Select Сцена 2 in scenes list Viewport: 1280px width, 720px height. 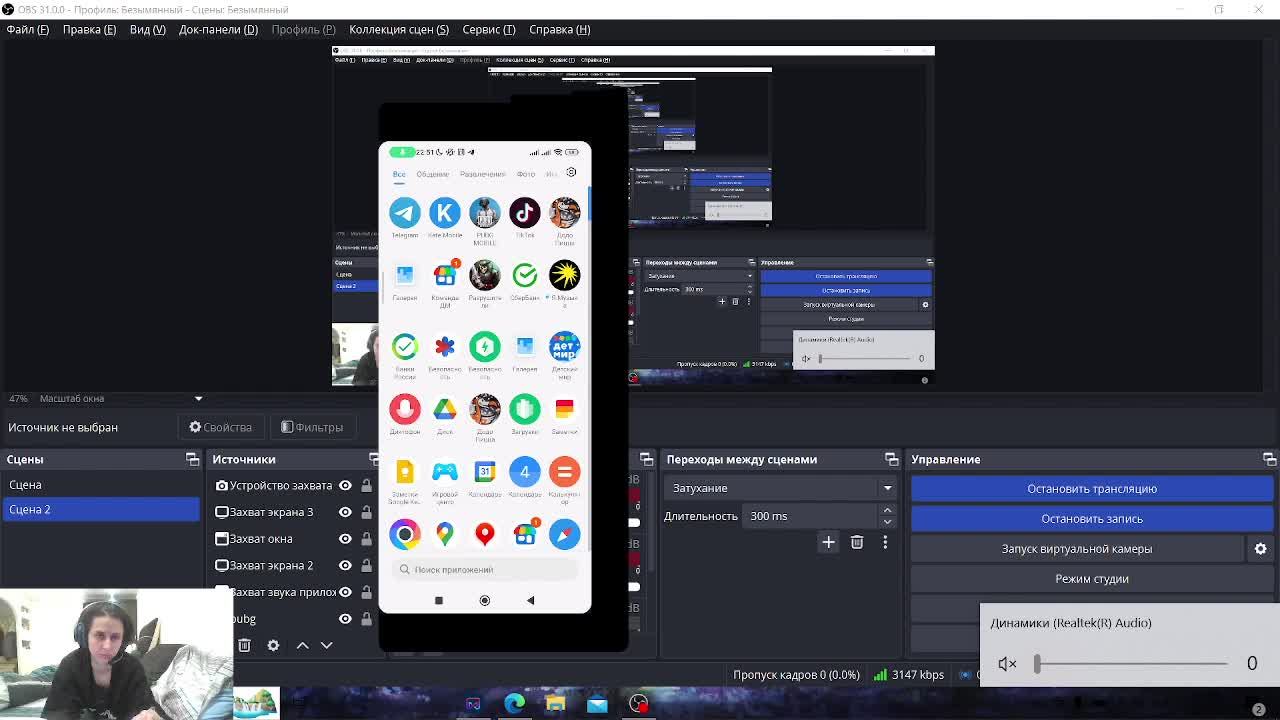pos(100,510)
